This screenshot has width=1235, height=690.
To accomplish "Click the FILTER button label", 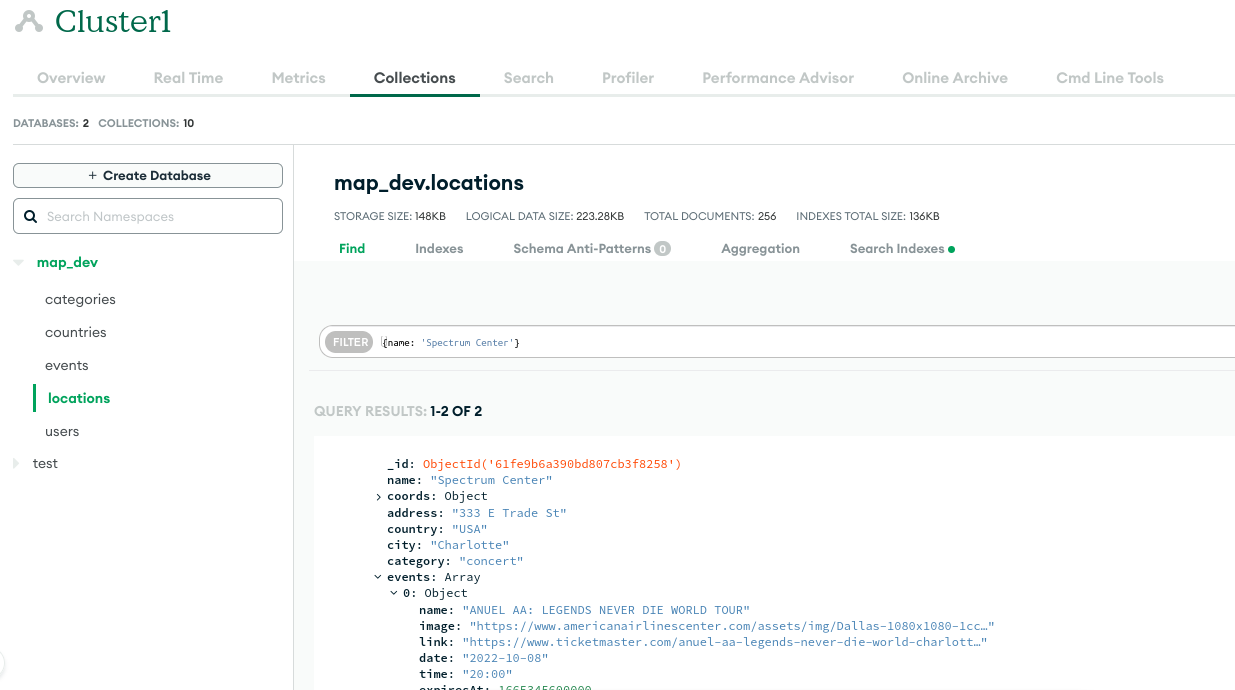I will tap(350, 342).
